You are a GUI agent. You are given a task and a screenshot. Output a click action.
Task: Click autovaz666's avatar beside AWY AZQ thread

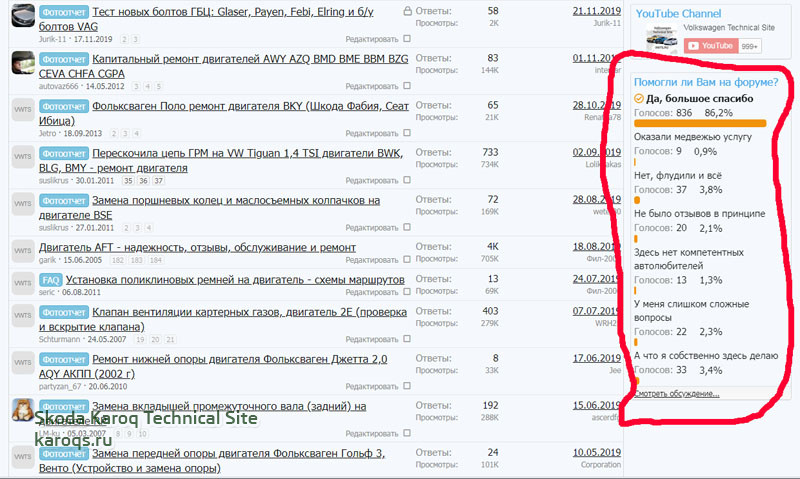tap(22, 64)
